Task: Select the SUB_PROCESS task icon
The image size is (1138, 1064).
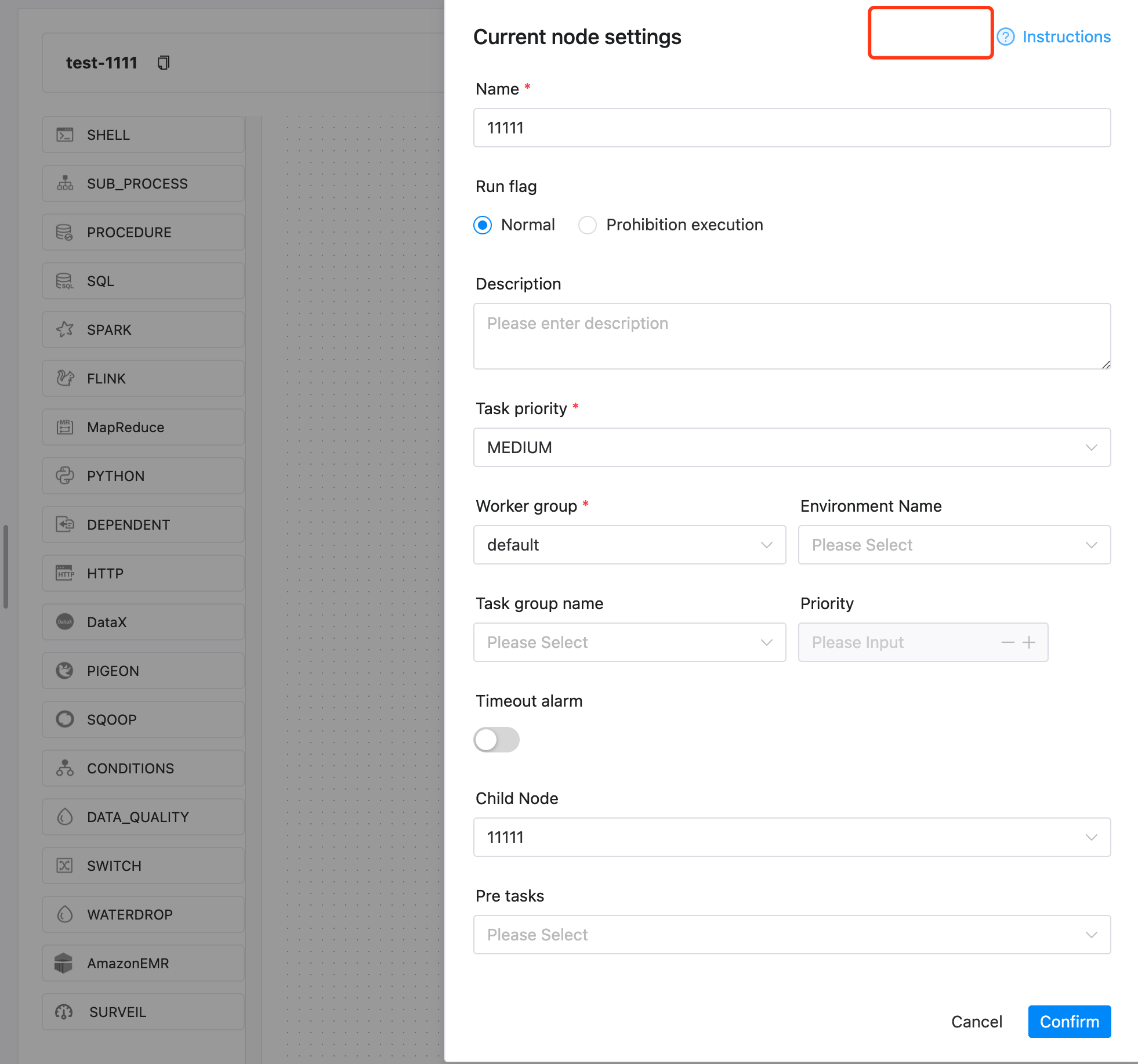Action: pyautogui.click(x=143, y=183)
